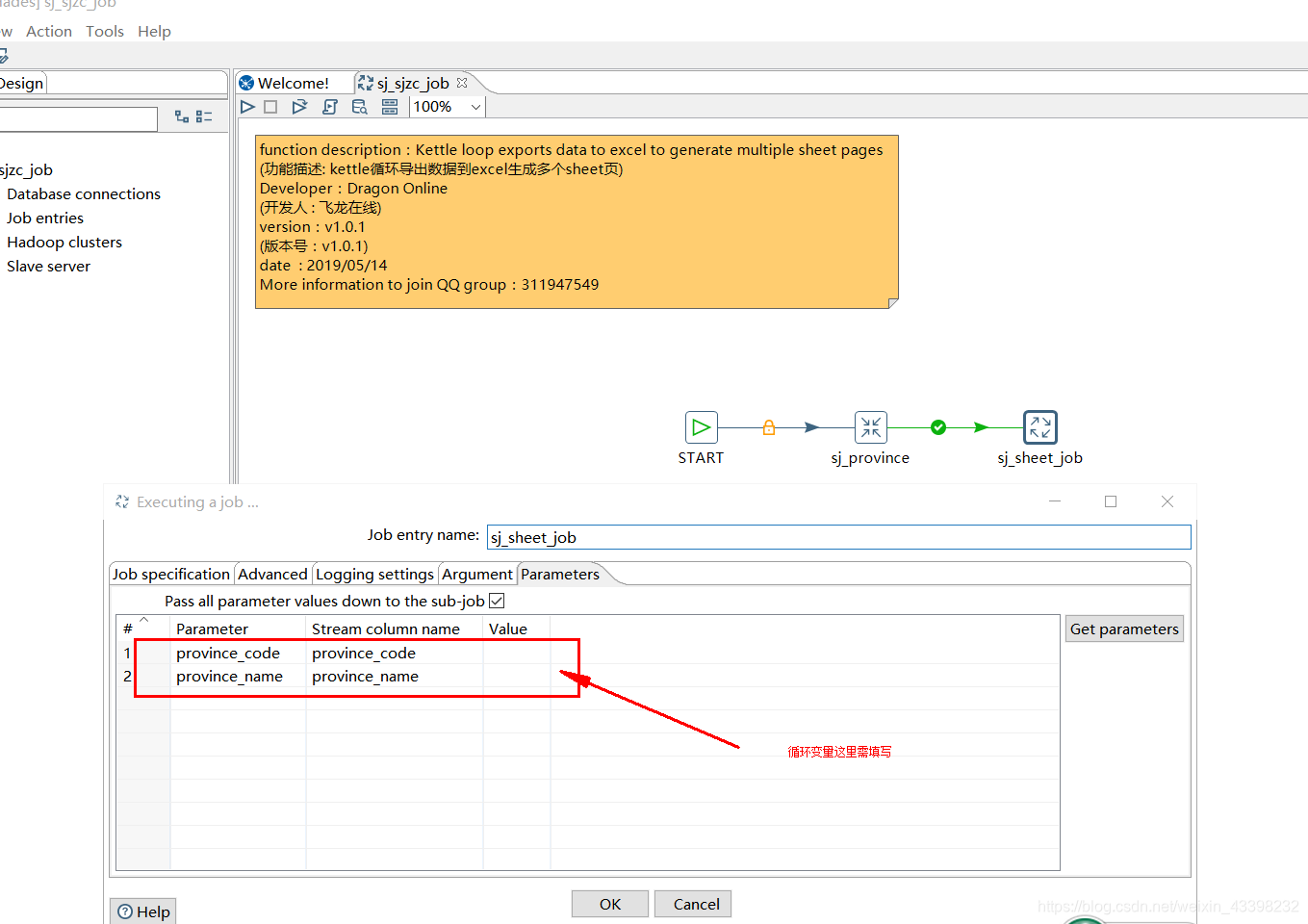The height and width of the screenshot is (924, 1308).
Task: Click the Value column header
Action: click(x=516, y=629)
